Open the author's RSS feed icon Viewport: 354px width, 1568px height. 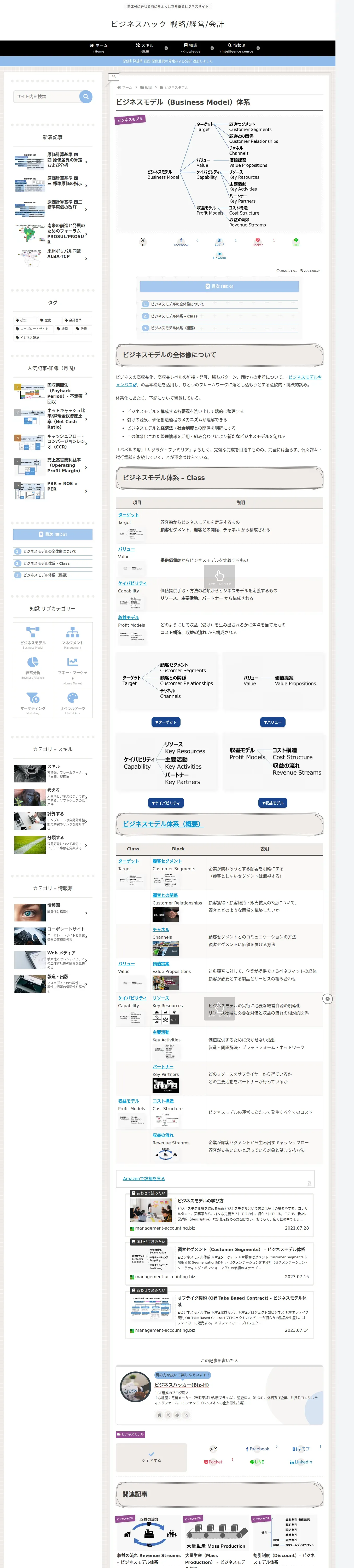click(186, 1415)
